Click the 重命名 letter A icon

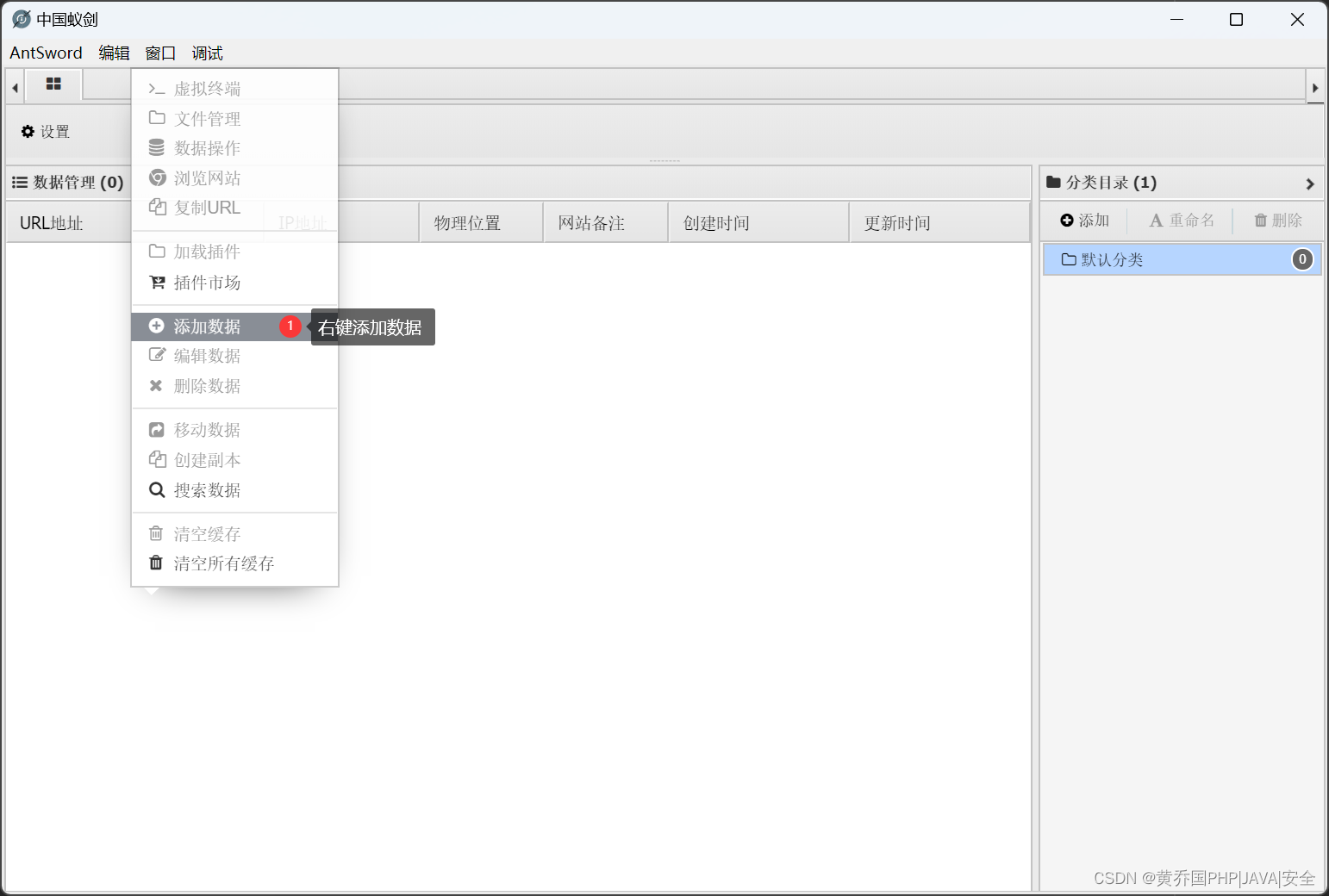pos(1157,221)
